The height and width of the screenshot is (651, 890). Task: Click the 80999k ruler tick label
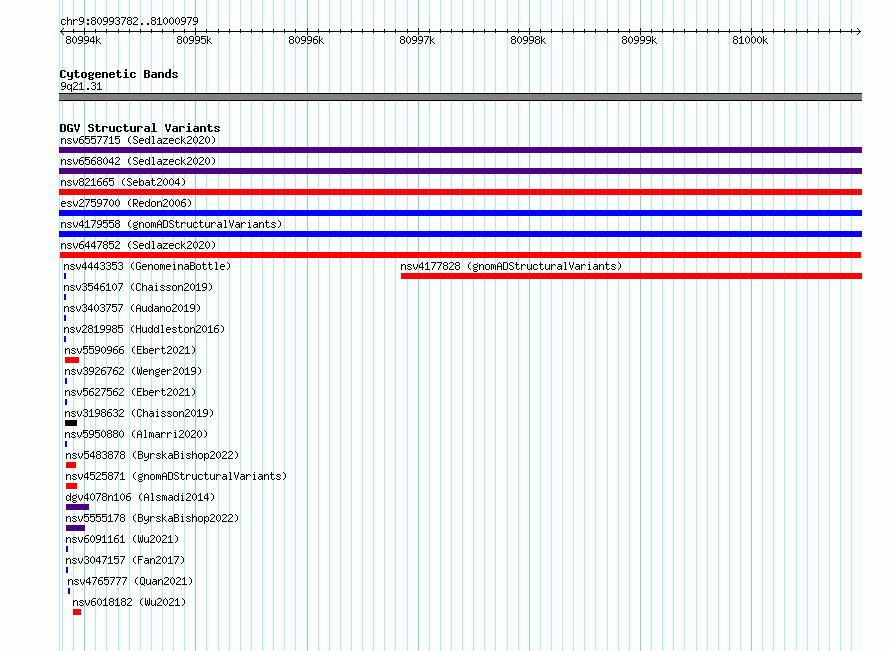pos(639,40)
